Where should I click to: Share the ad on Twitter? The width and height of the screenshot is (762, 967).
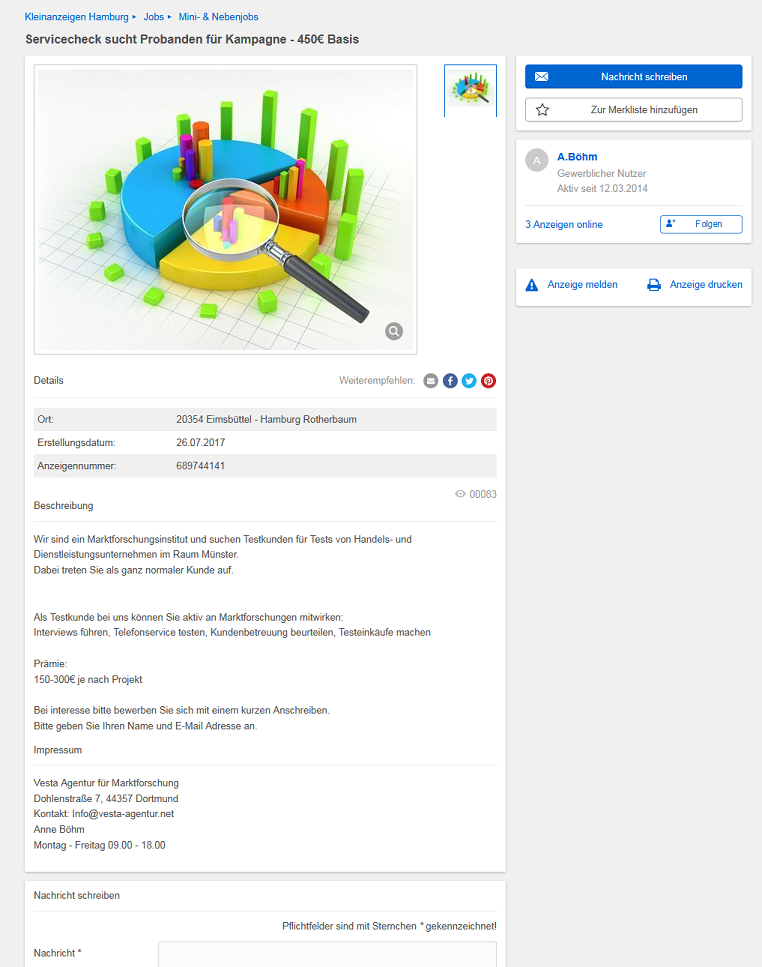click(469, 381)
